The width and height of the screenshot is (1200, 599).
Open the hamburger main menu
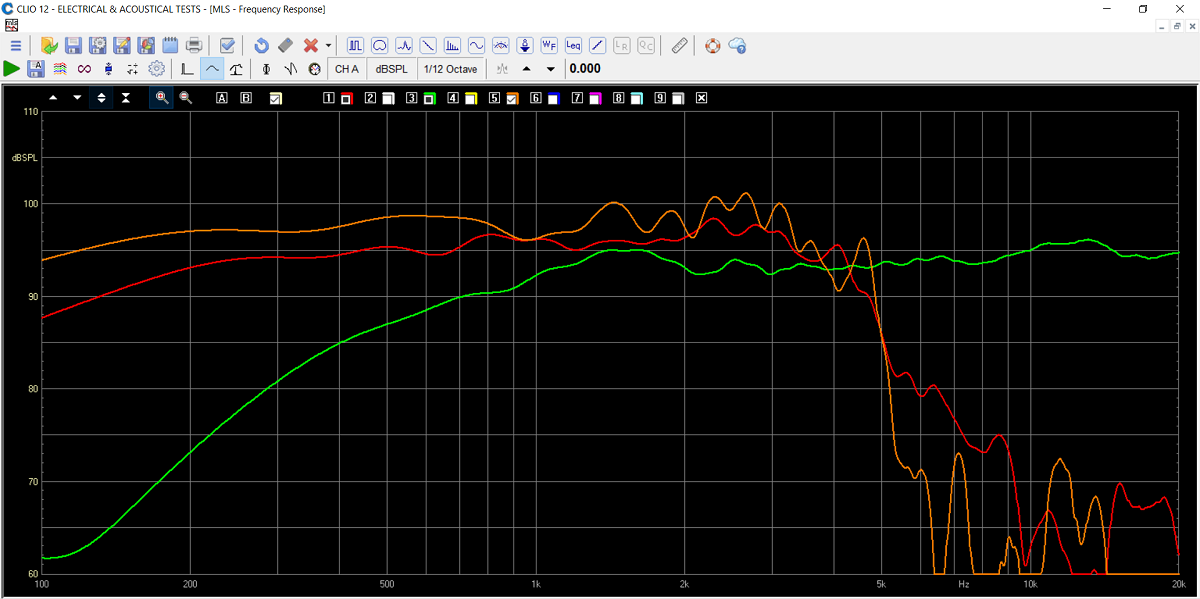(15, 46)
